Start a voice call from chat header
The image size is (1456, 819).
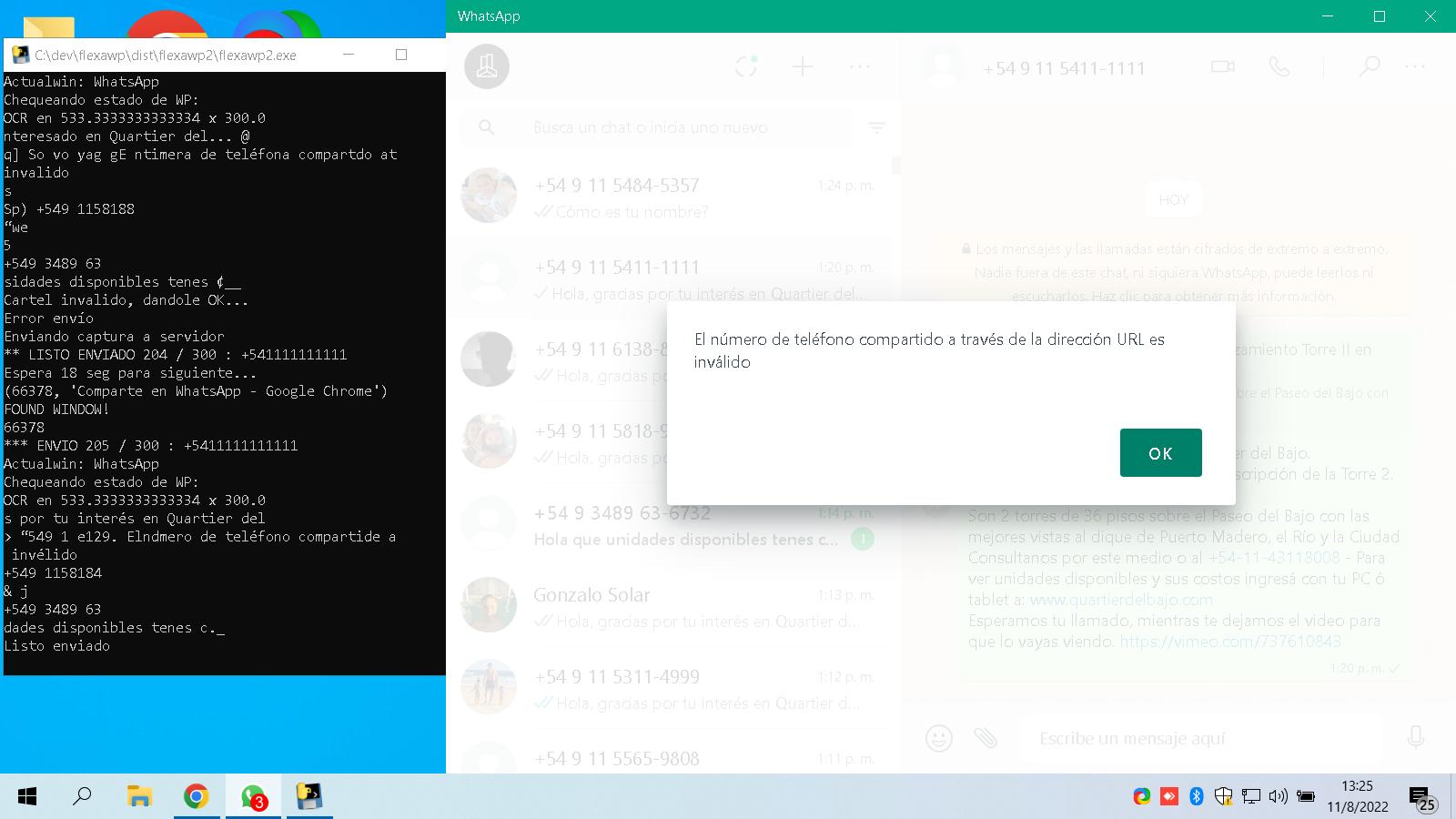coord(1279,66)
